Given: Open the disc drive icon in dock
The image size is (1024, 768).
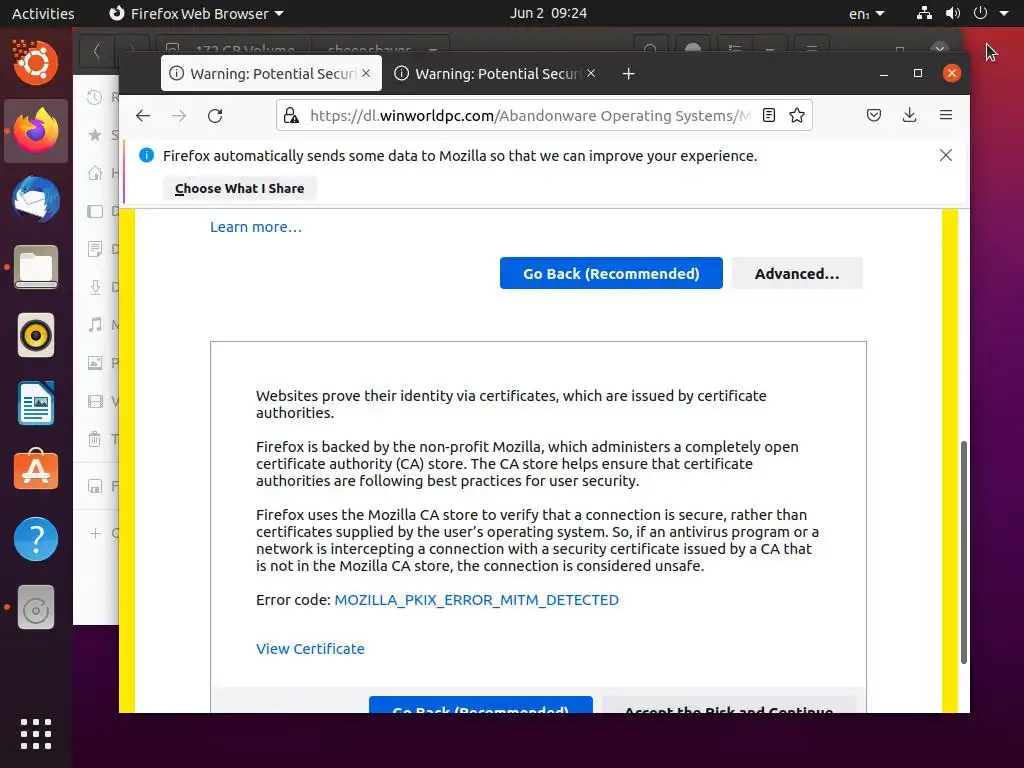Looking at the screenshot, I should (36, 607).
